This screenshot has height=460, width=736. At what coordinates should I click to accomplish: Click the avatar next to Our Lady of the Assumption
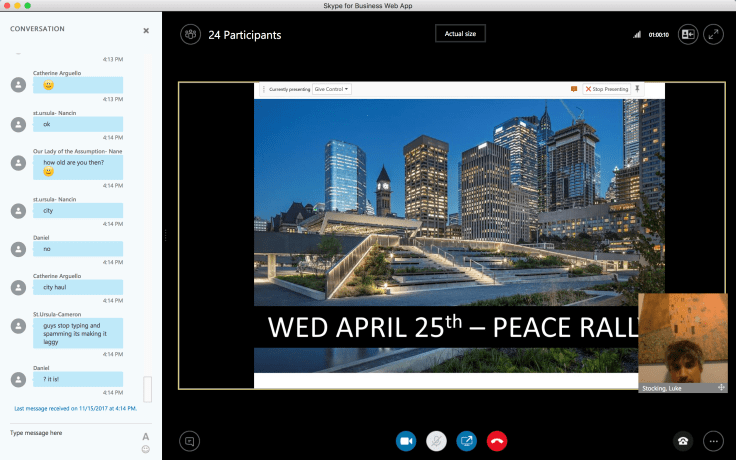[x=18, y=163]
